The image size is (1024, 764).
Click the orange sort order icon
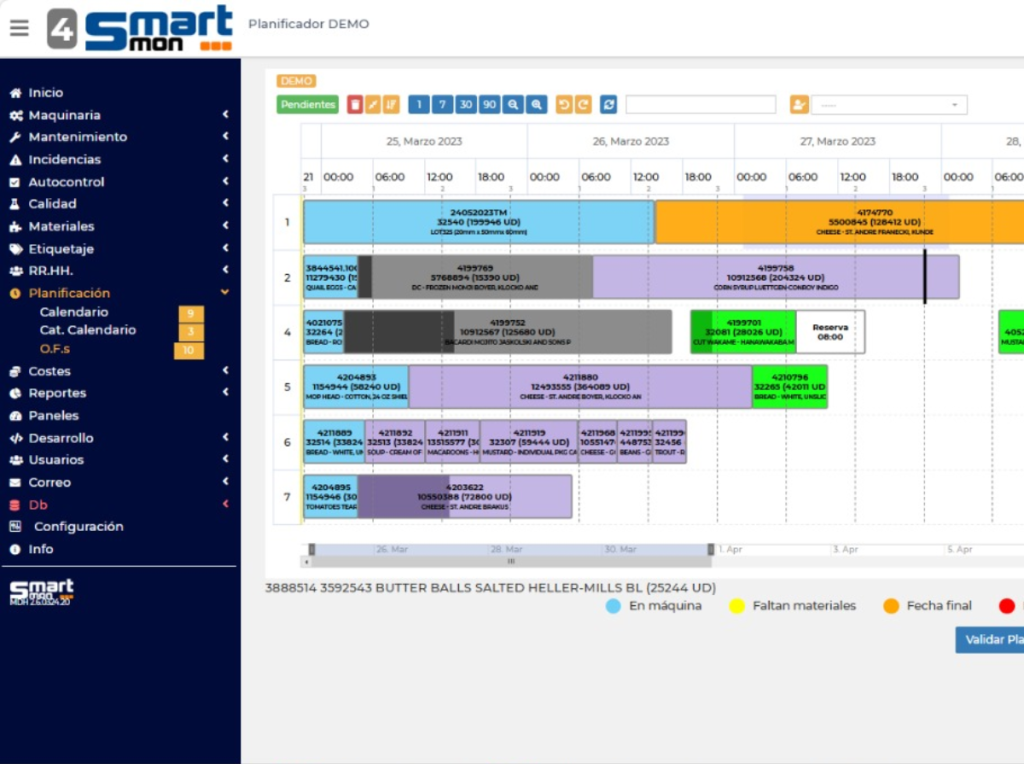coord(391,105)
